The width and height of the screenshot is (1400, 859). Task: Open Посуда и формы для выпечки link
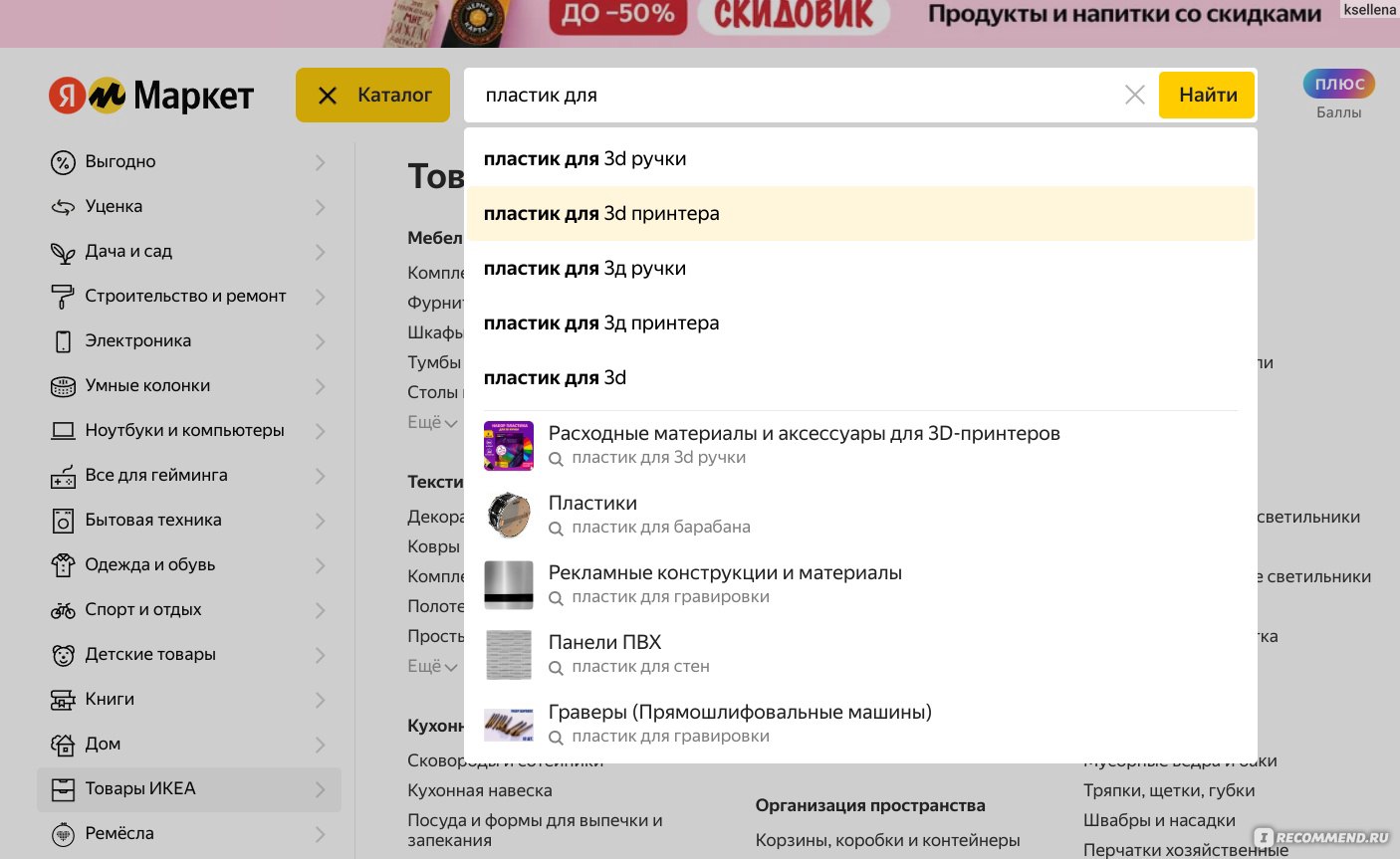[x=535, y=830]
